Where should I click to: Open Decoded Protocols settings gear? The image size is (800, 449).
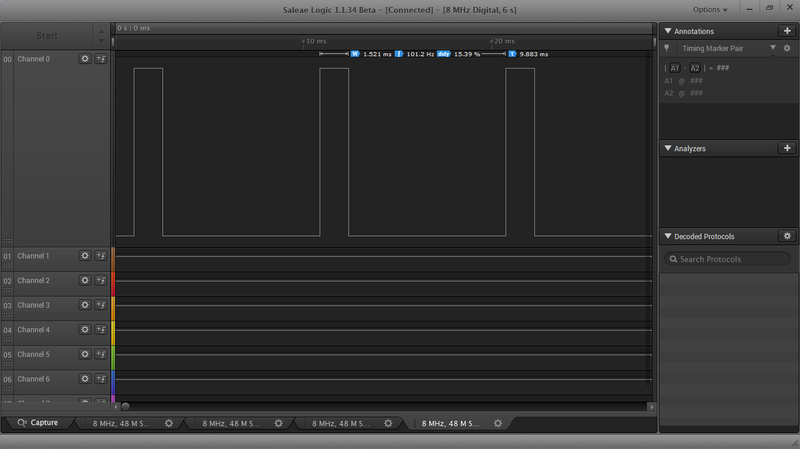point(787,236)
